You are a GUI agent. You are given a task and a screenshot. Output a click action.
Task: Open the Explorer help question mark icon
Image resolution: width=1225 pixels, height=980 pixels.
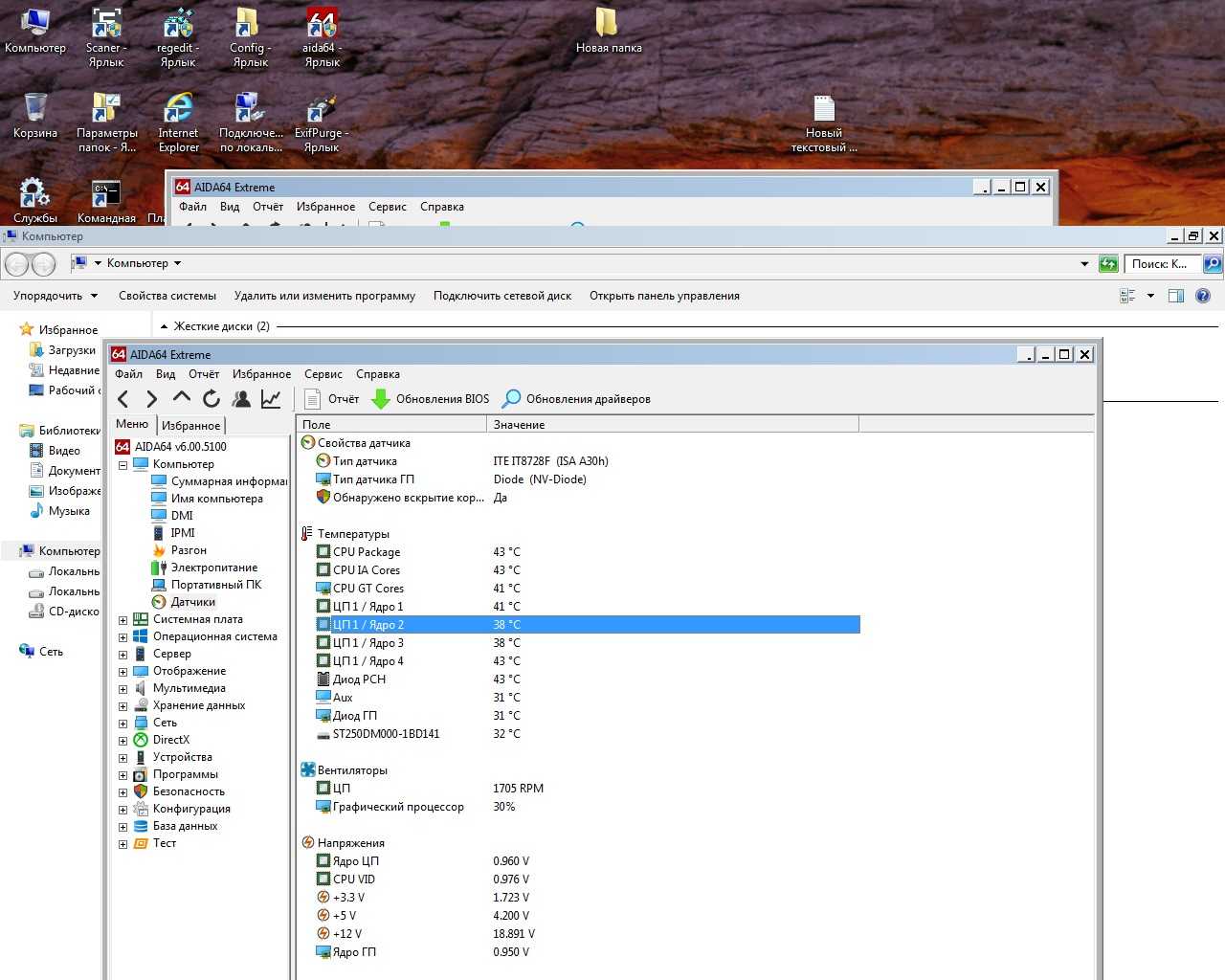tap(1204, 296)
